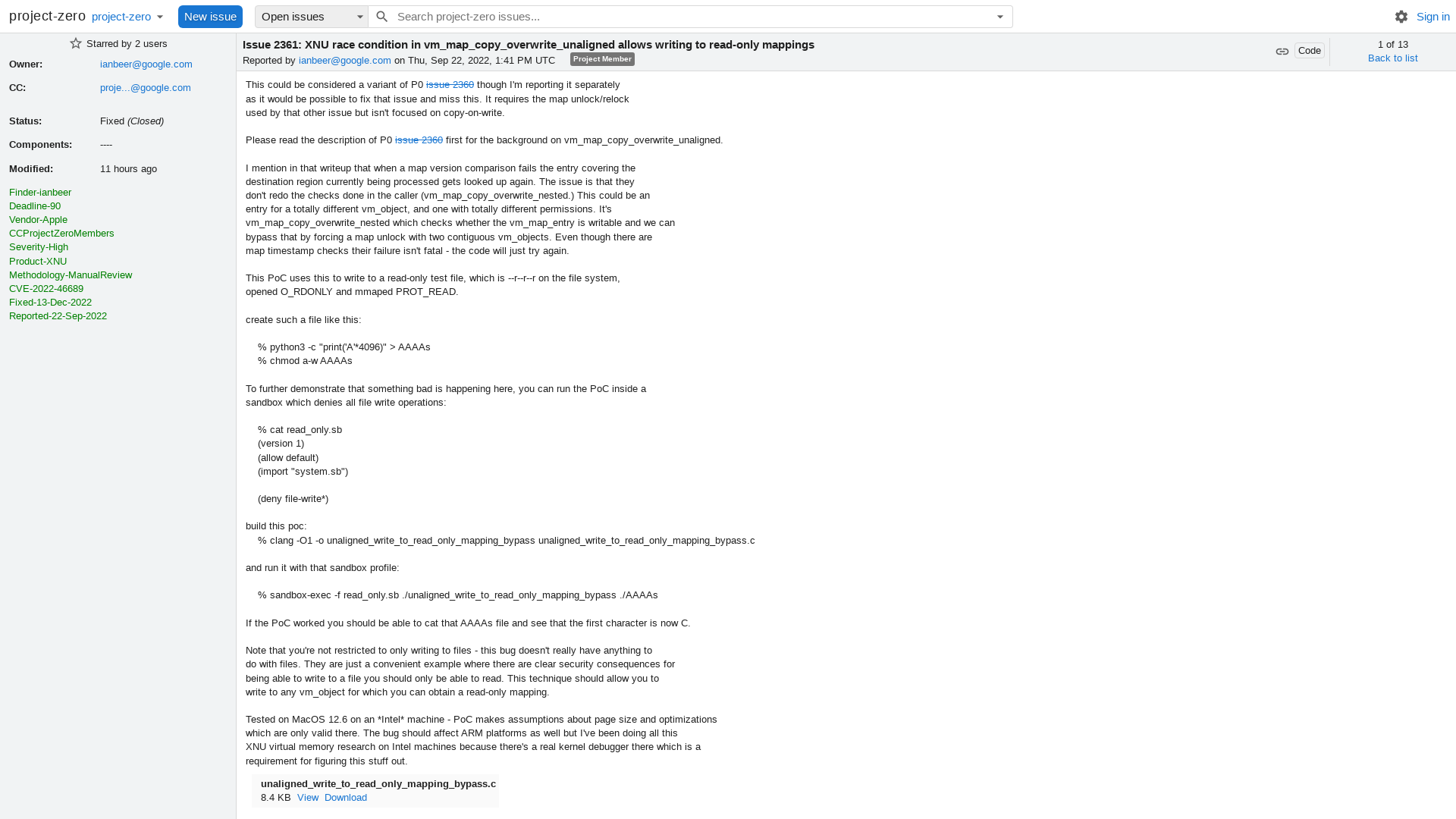
Task: Select the Severity-High label filter
Action: coord(38,247)
